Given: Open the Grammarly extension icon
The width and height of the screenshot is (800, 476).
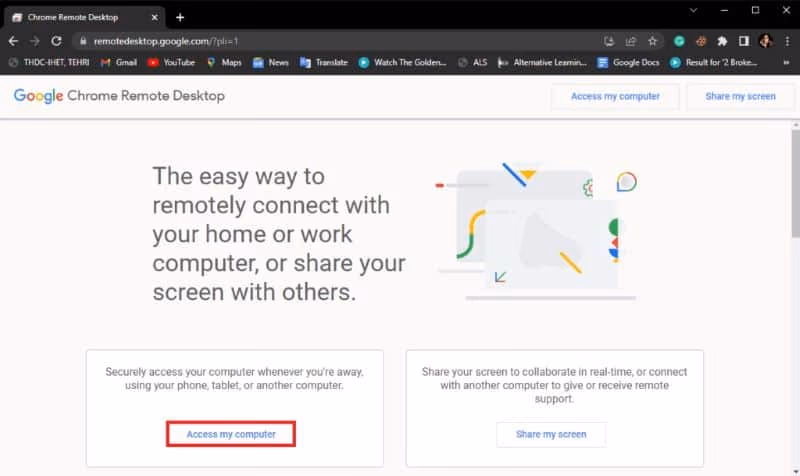Looking at the screenshot, I should [679, 41].
